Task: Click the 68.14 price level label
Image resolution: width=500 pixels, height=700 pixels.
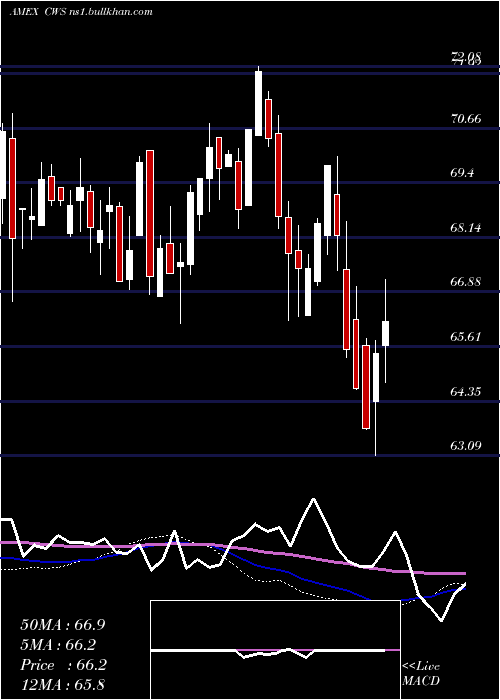Action: (x=466, y=228)
